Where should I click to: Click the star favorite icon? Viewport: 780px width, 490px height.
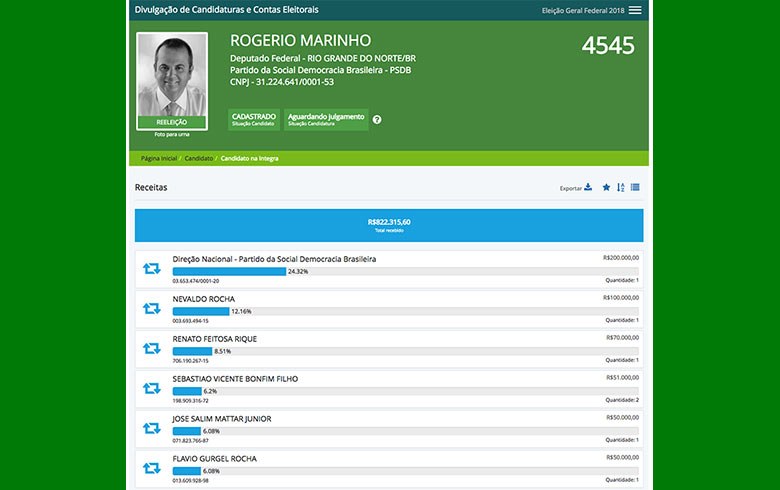pyautogui.click(x=606, y=187)
